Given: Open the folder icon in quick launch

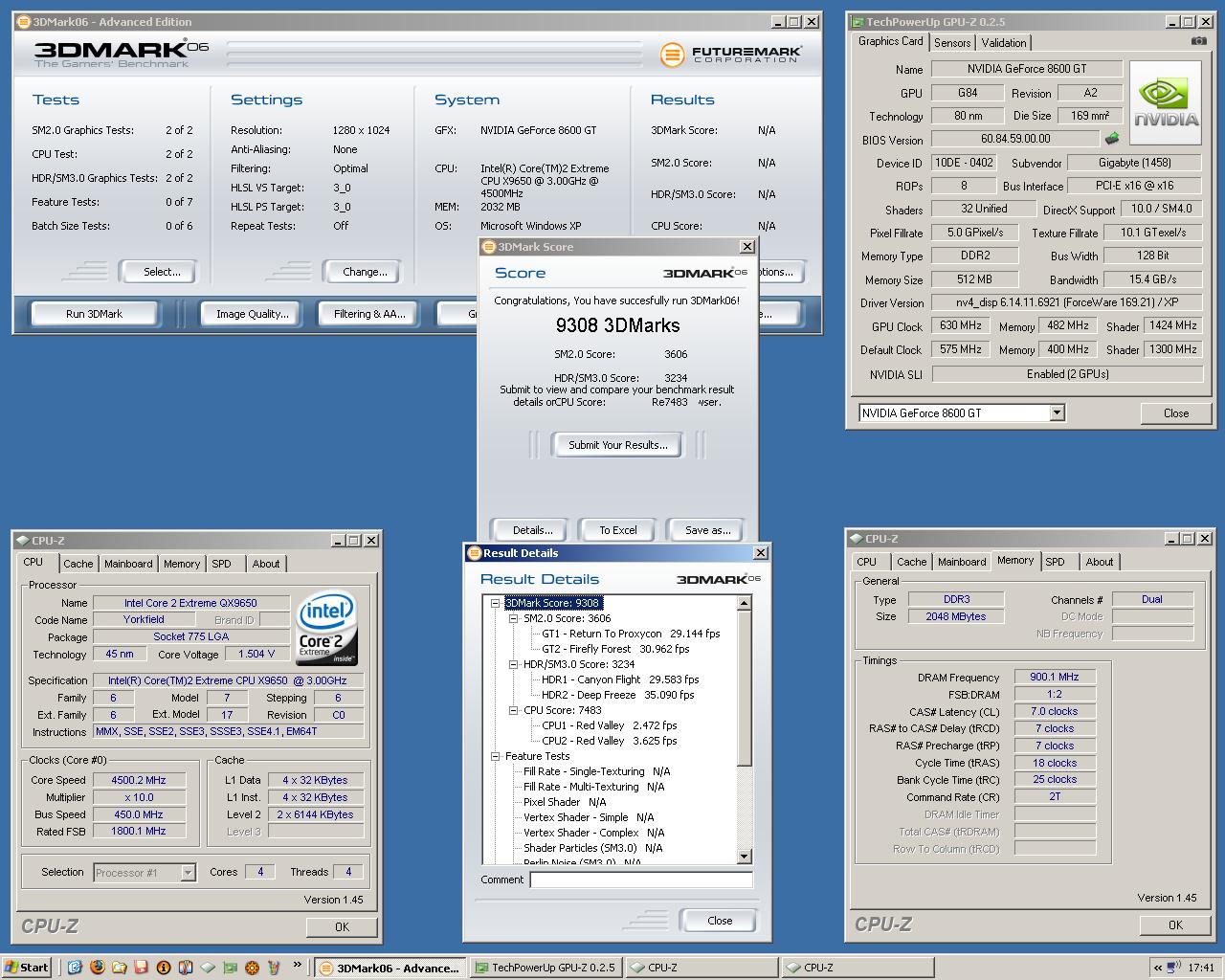Looking at the screenshot, I should click(x=119, y=967).
